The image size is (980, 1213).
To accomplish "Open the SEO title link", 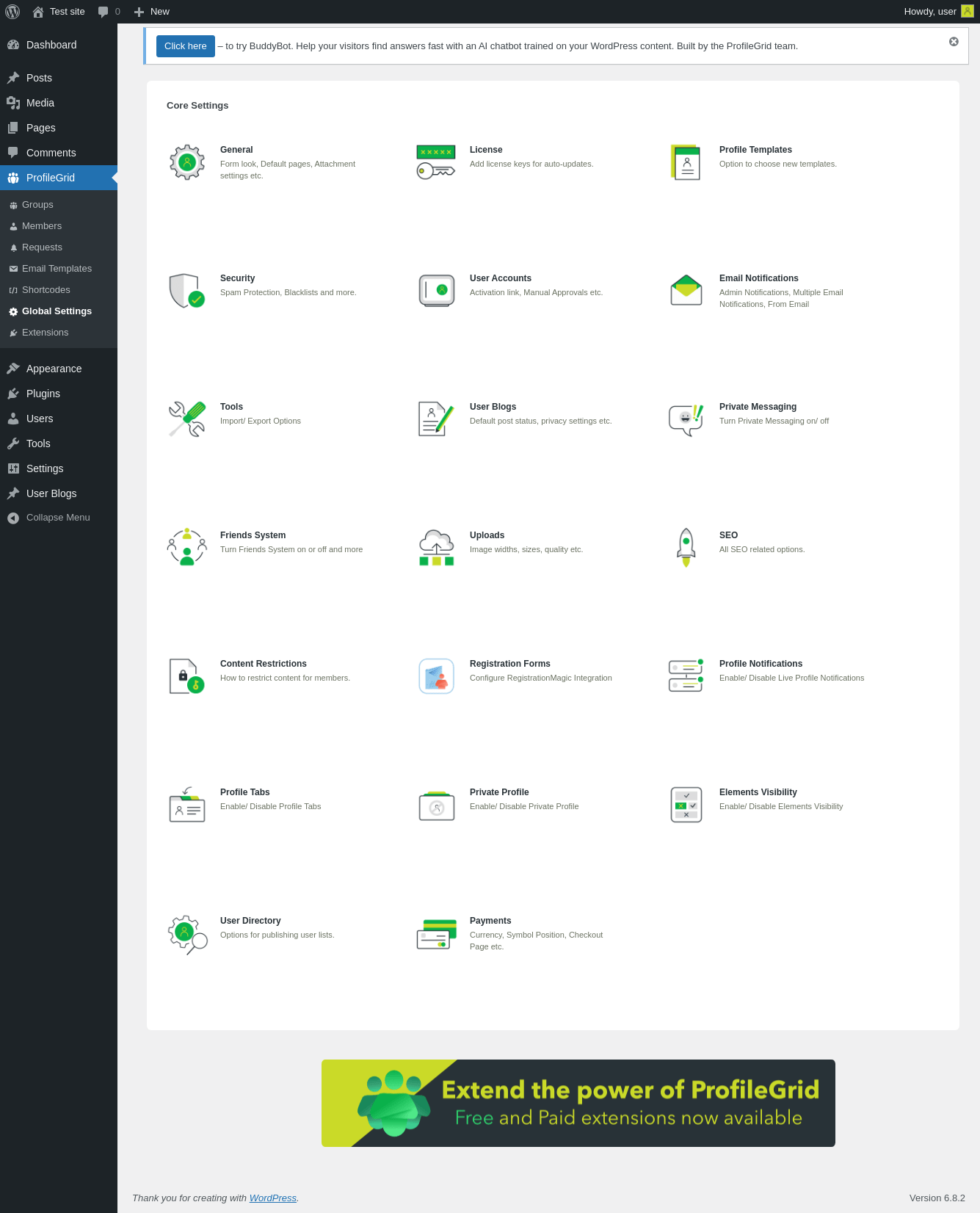I will click(x=728, y=535).
